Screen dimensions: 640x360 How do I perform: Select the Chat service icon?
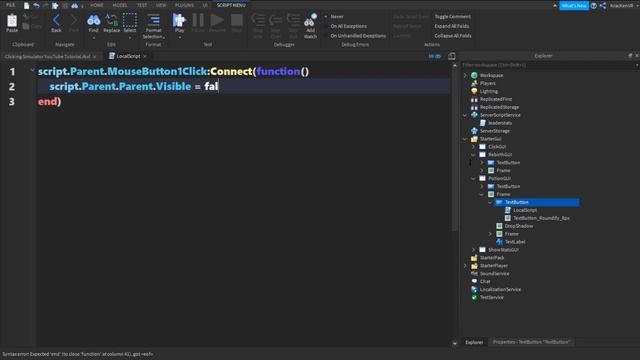474,281
